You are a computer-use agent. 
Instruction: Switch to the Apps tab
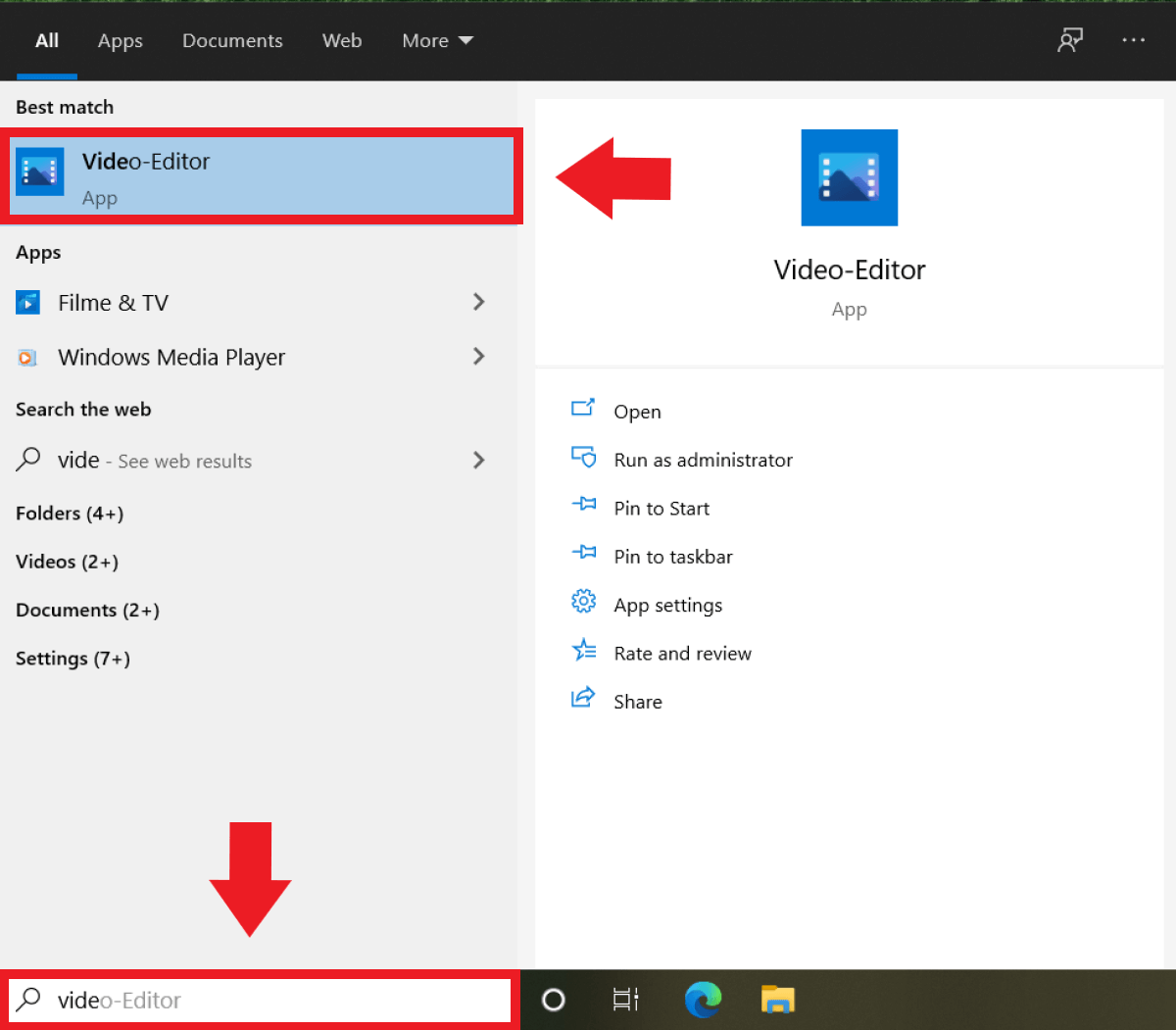pos(120,40)
